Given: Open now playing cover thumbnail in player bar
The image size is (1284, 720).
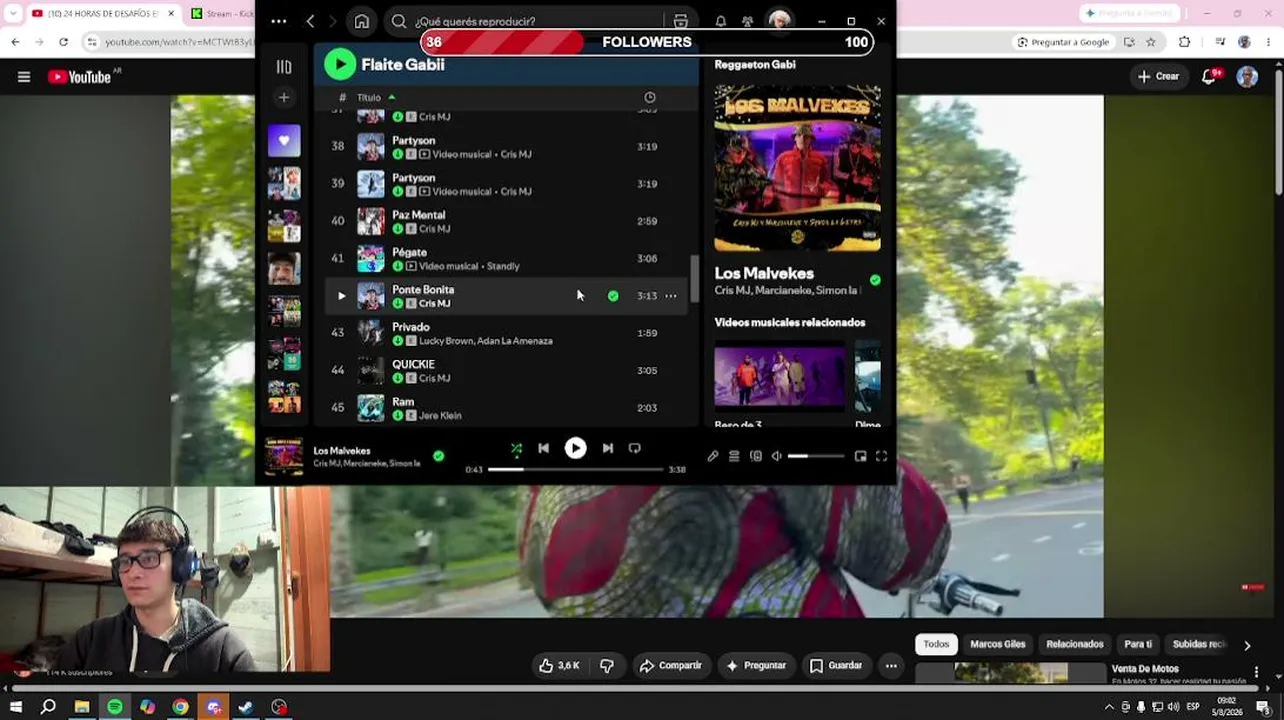Looking at the screenshot, I should click(x=284, y=457).
